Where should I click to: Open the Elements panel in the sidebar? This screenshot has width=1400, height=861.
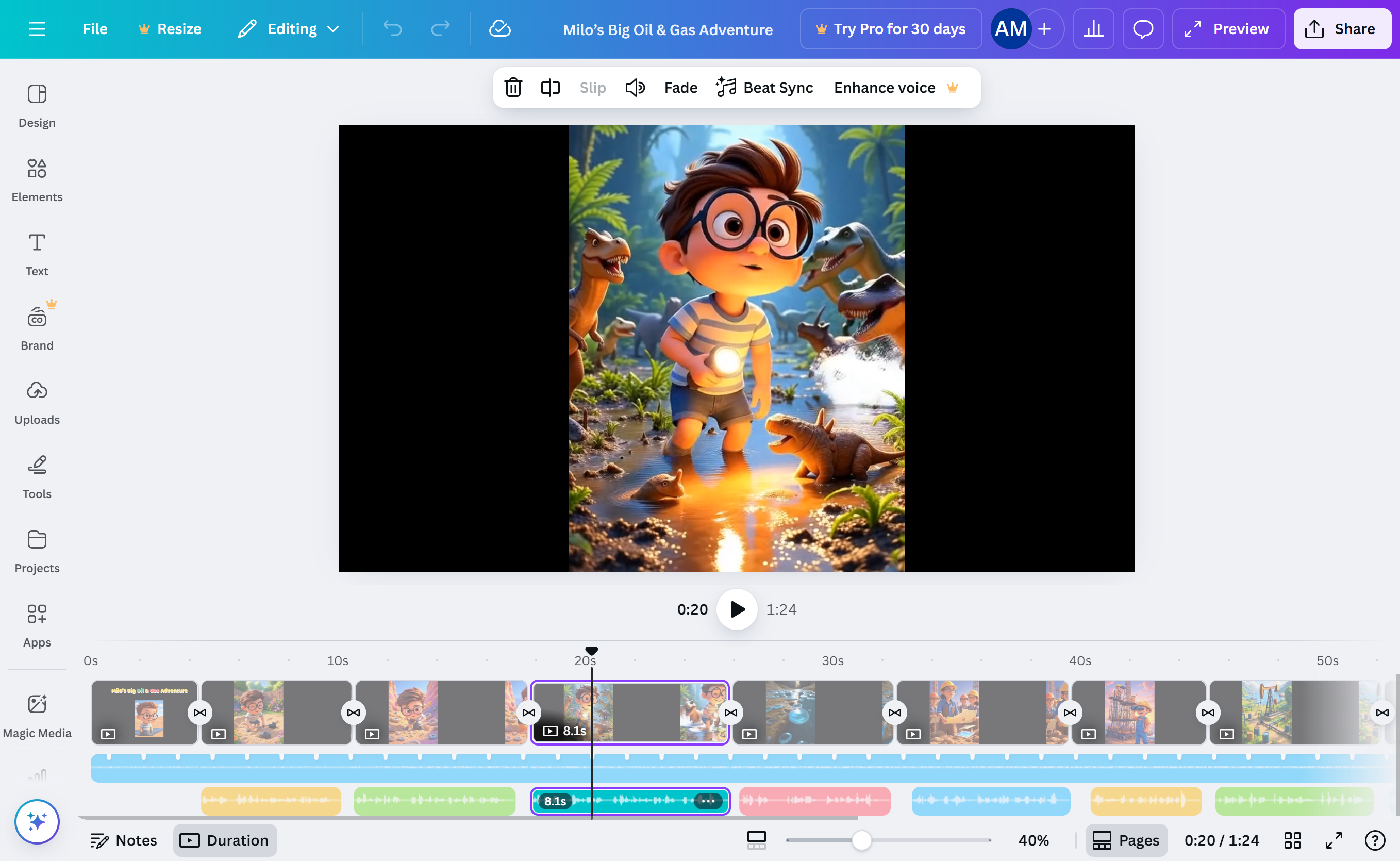[x=37, y=179]
